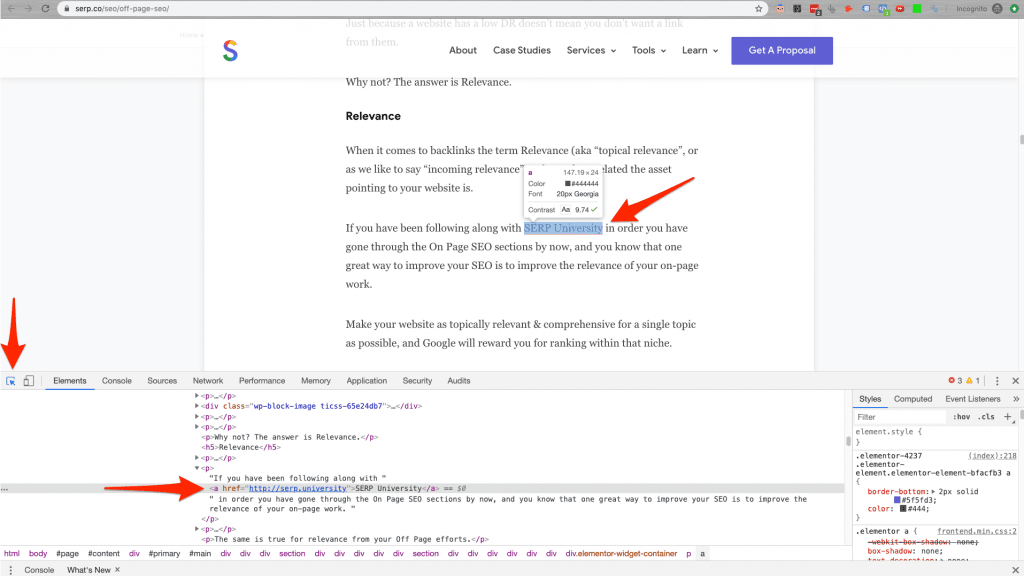Open the Console drawer tab
Image resolution: width=1024 pixels, height=576 pixels.
(x=39, y=570)
